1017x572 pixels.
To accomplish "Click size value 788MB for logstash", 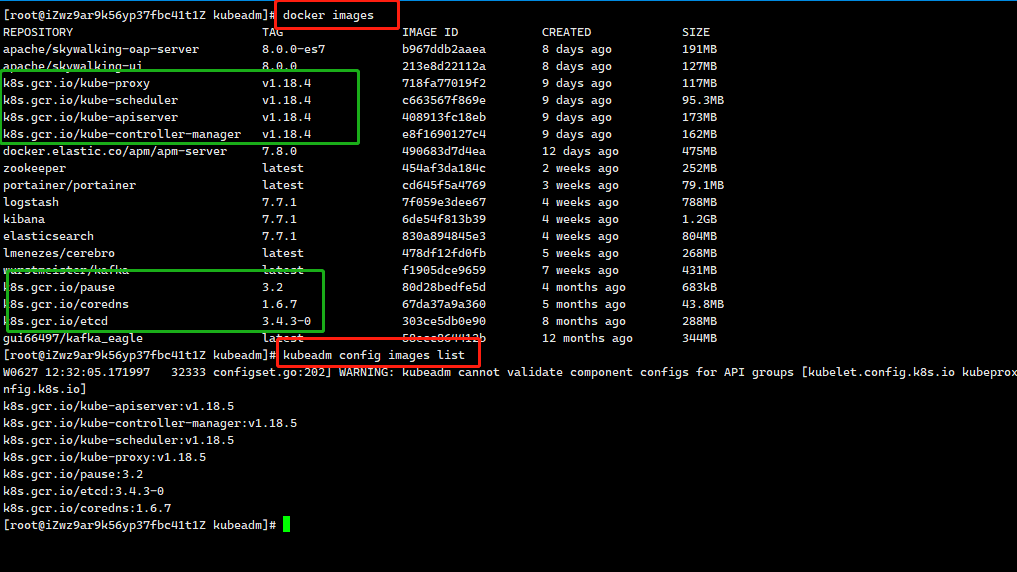I will click(x=699, y=202).
